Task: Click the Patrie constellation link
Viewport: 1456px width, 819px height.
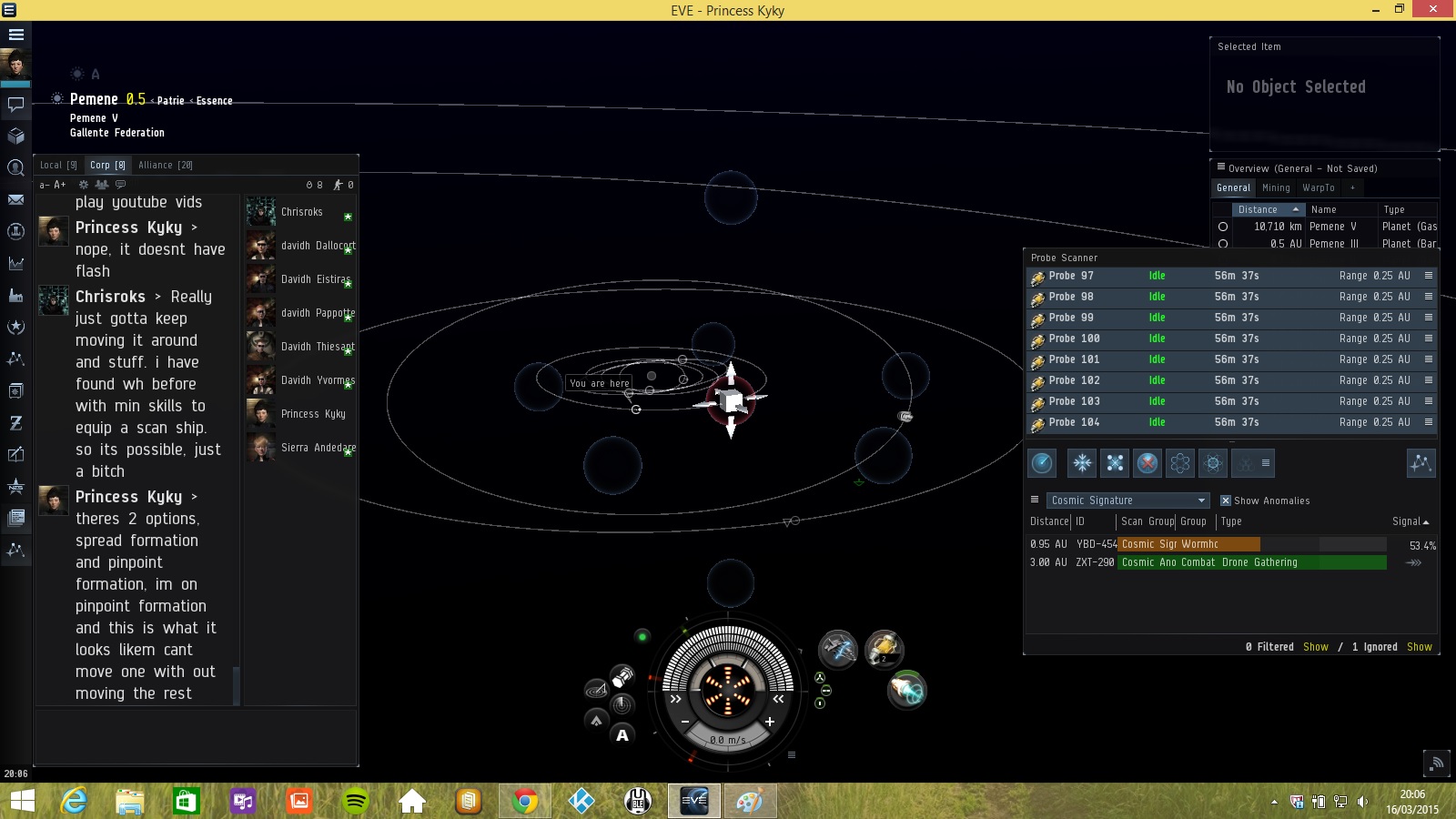Action: click(171, 101)
